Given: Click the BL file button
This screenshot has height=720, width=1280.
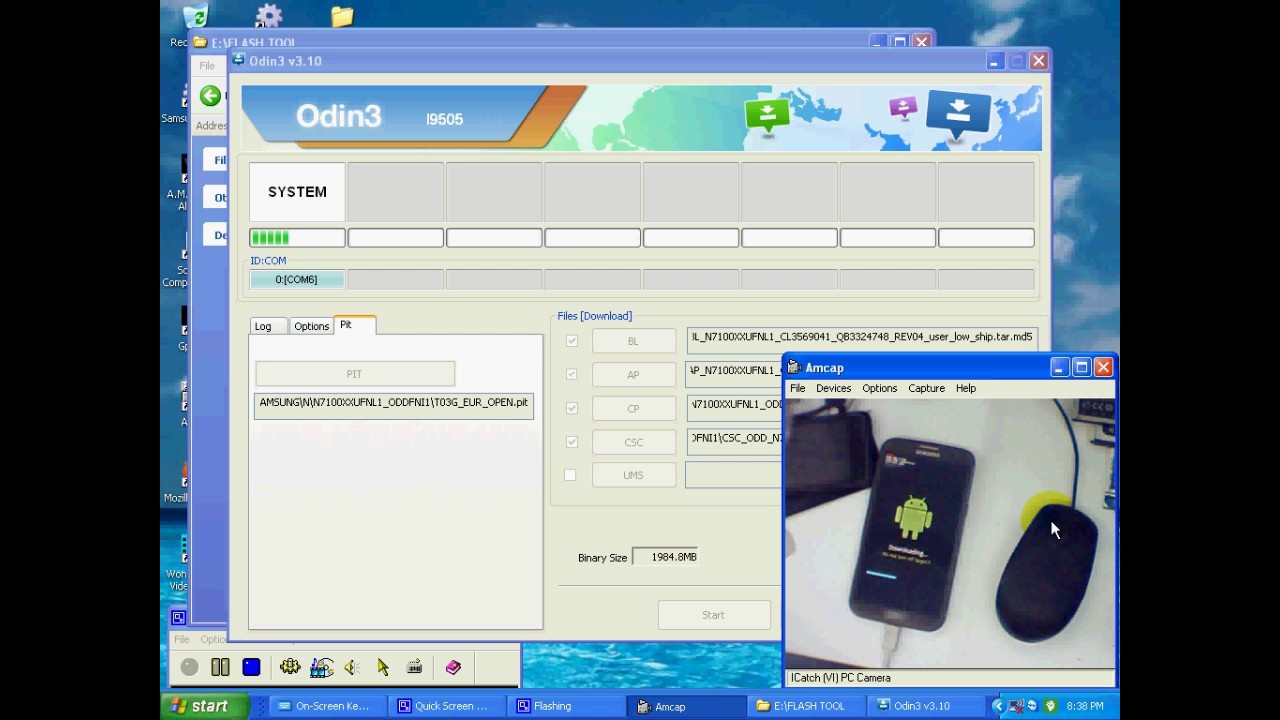Looking at the screenshot, I should point(633,341).
